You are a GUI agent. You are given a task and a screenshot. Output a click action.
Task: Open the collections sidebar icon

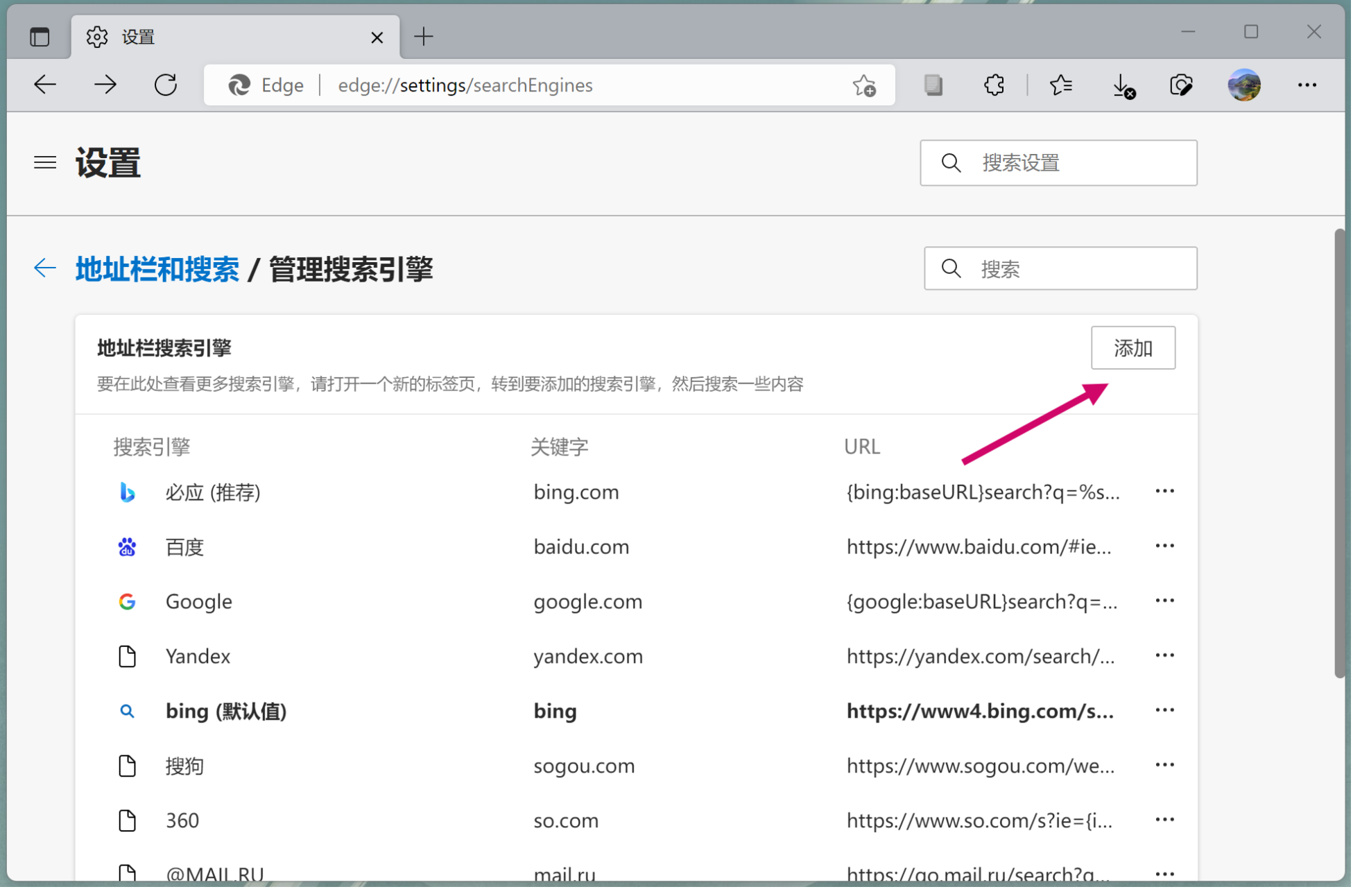pos(933,85)
